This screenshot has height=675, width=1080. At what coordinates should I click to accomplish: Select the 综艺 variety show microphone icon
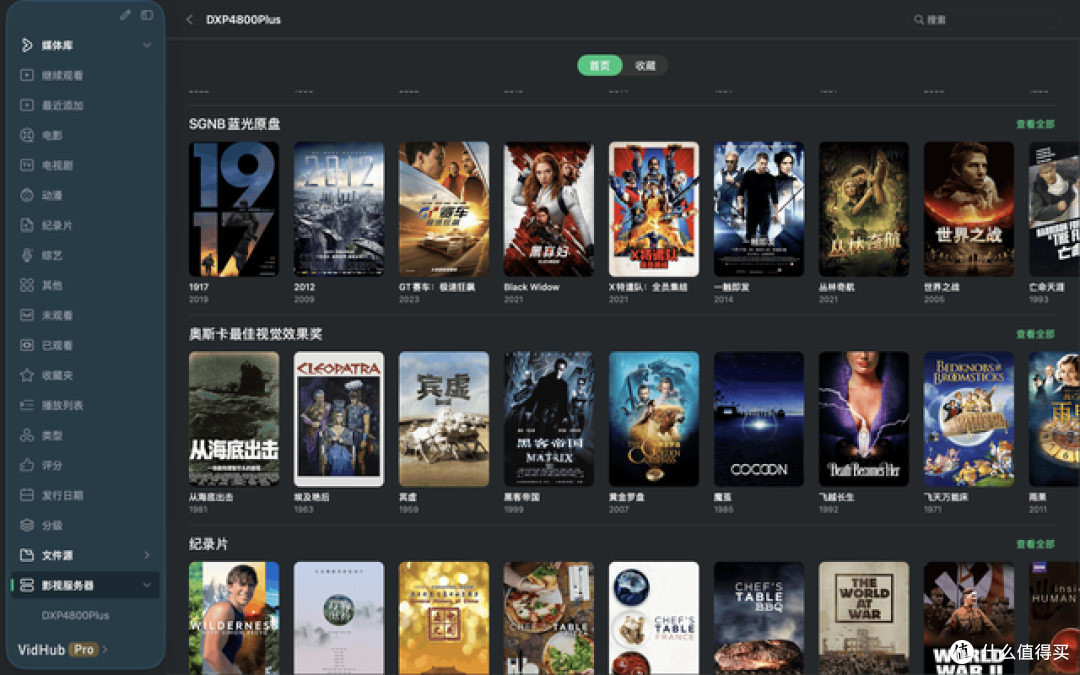pos(27,255)
